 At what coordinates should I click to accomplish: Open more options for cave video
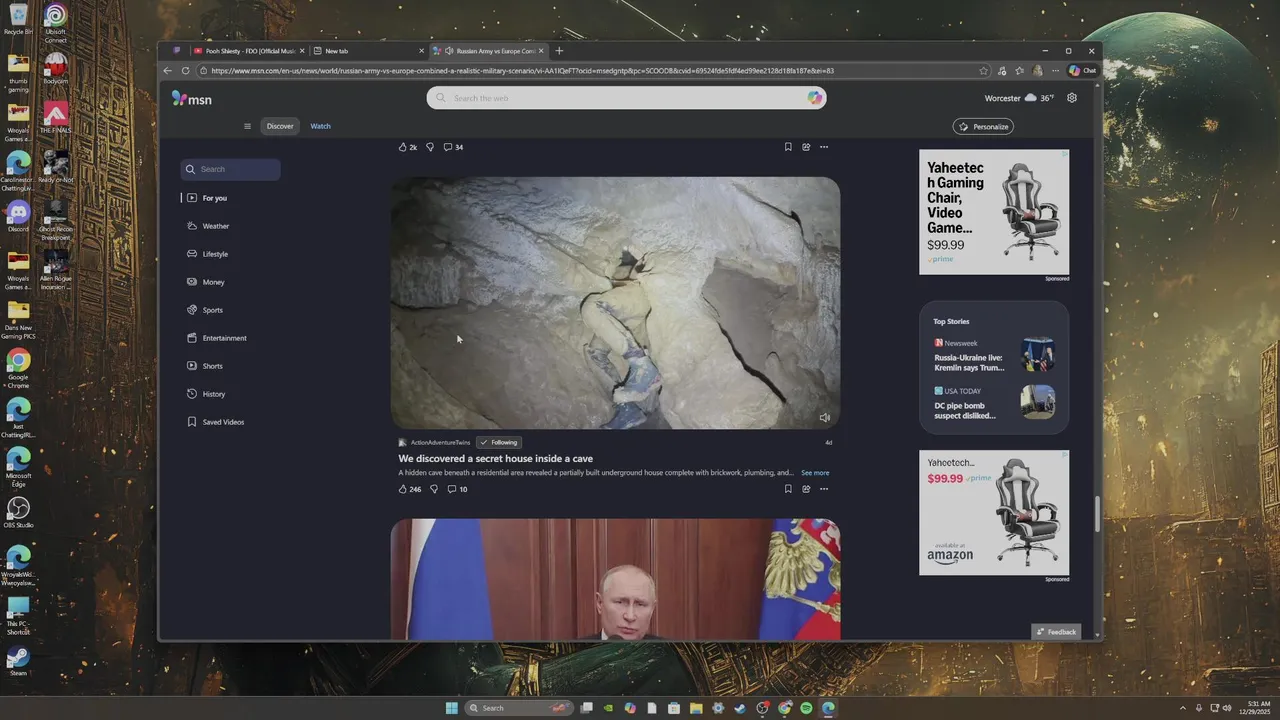pos(824,489)
